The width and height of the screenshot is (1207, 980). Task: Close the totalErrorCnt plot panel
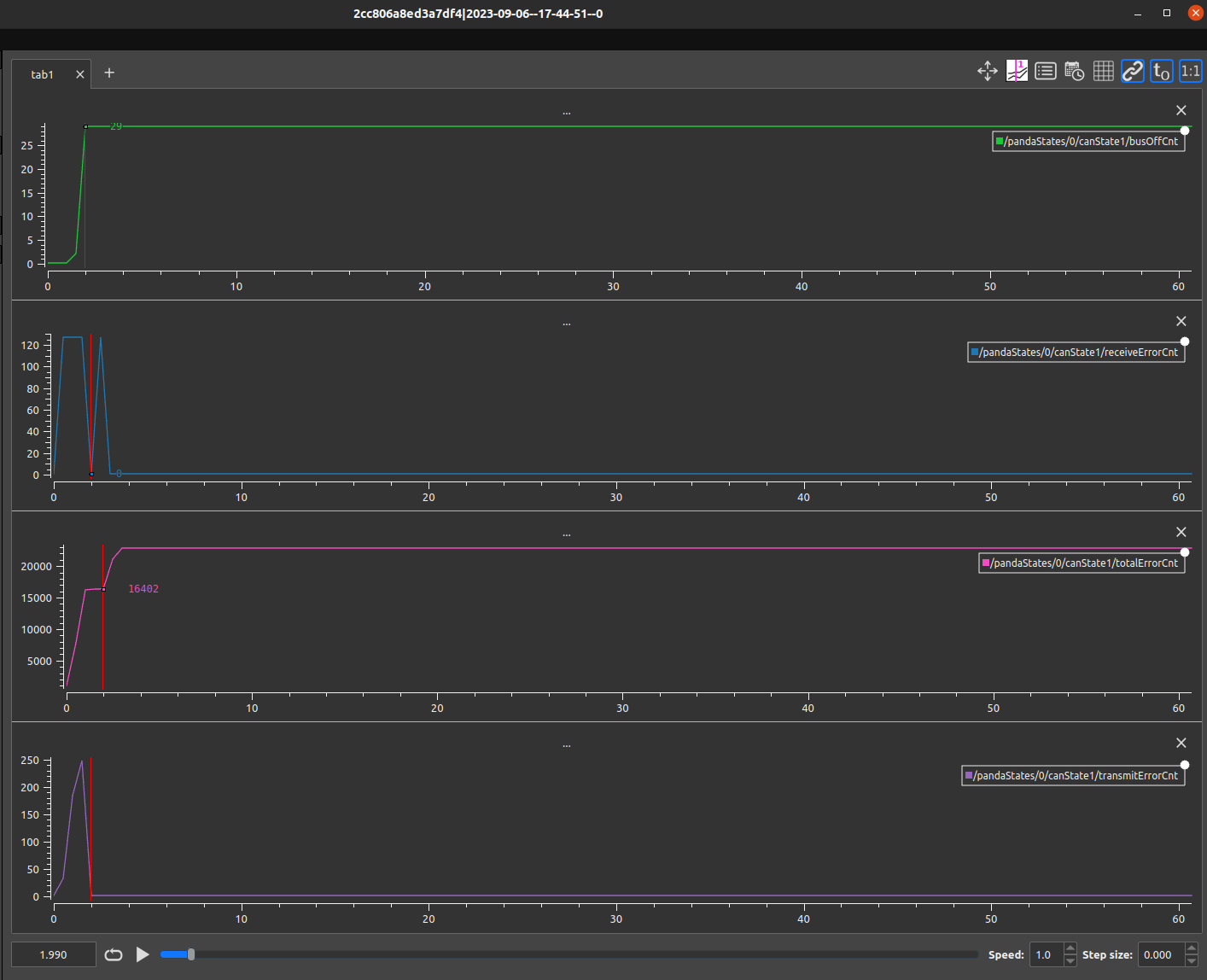tap(1181, 531)
